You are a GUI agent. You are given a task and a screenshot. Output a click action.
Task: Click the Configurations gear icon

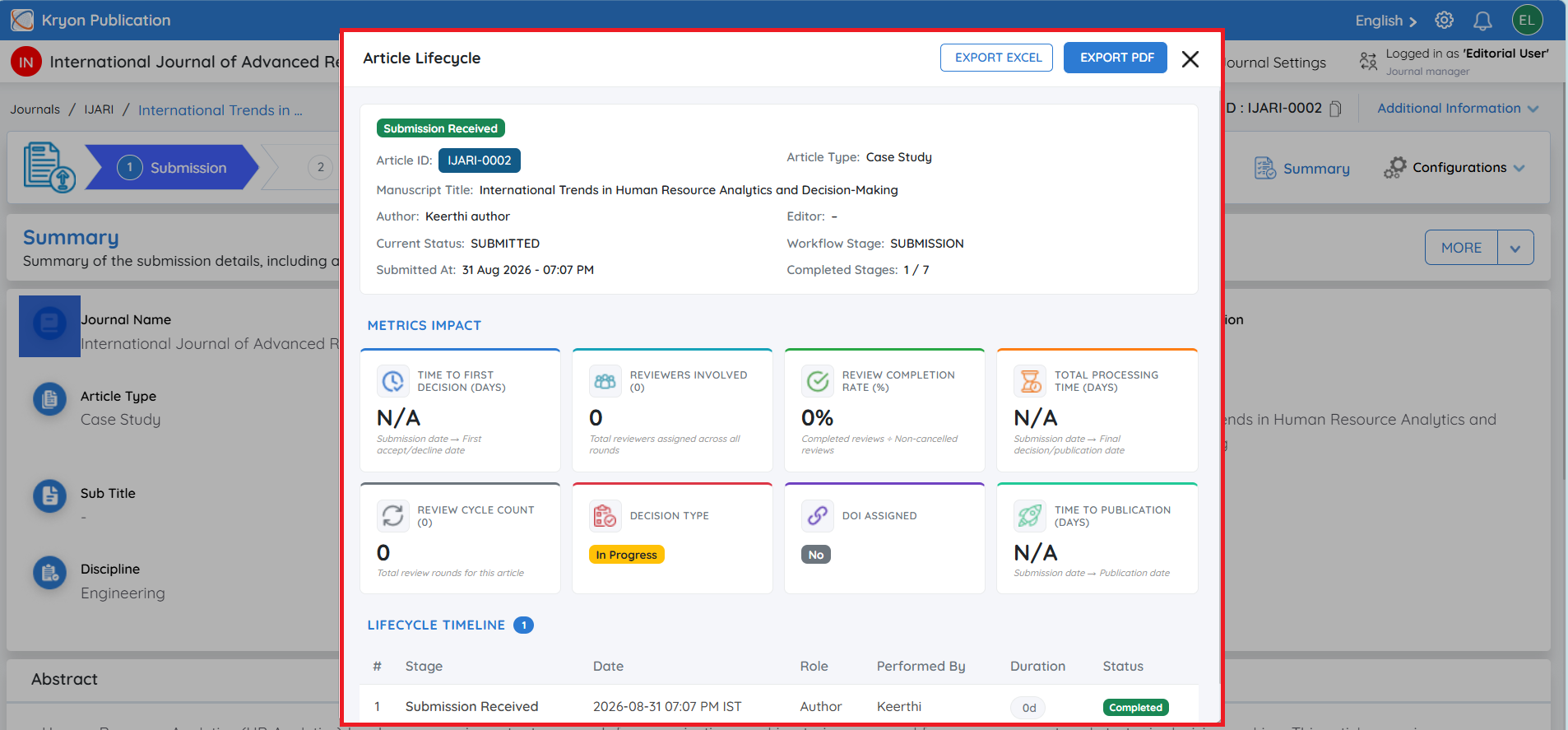click(1394, 168)
